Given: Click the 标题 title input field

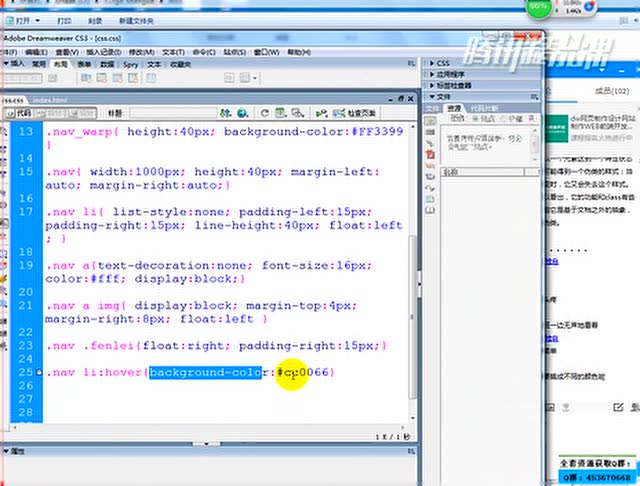Looking at the screenshot, I should tap(173, 113).
